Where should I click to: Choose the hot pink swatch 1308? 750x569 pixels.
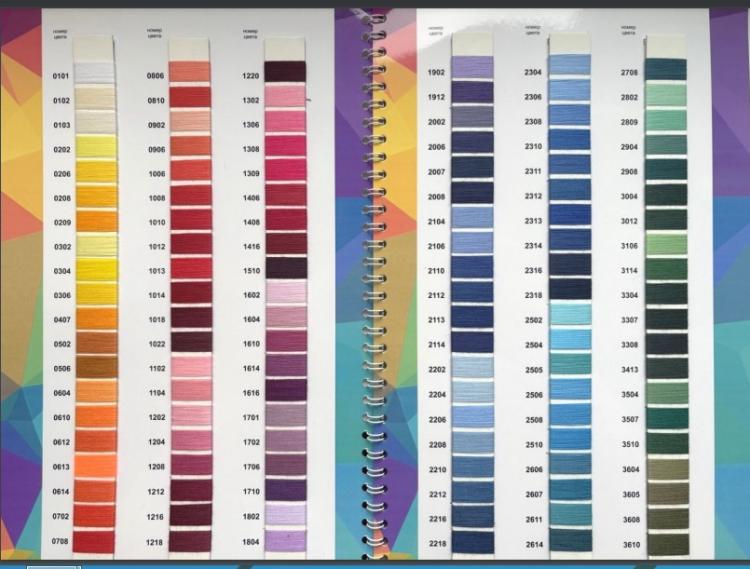click(x=286, y=146)
